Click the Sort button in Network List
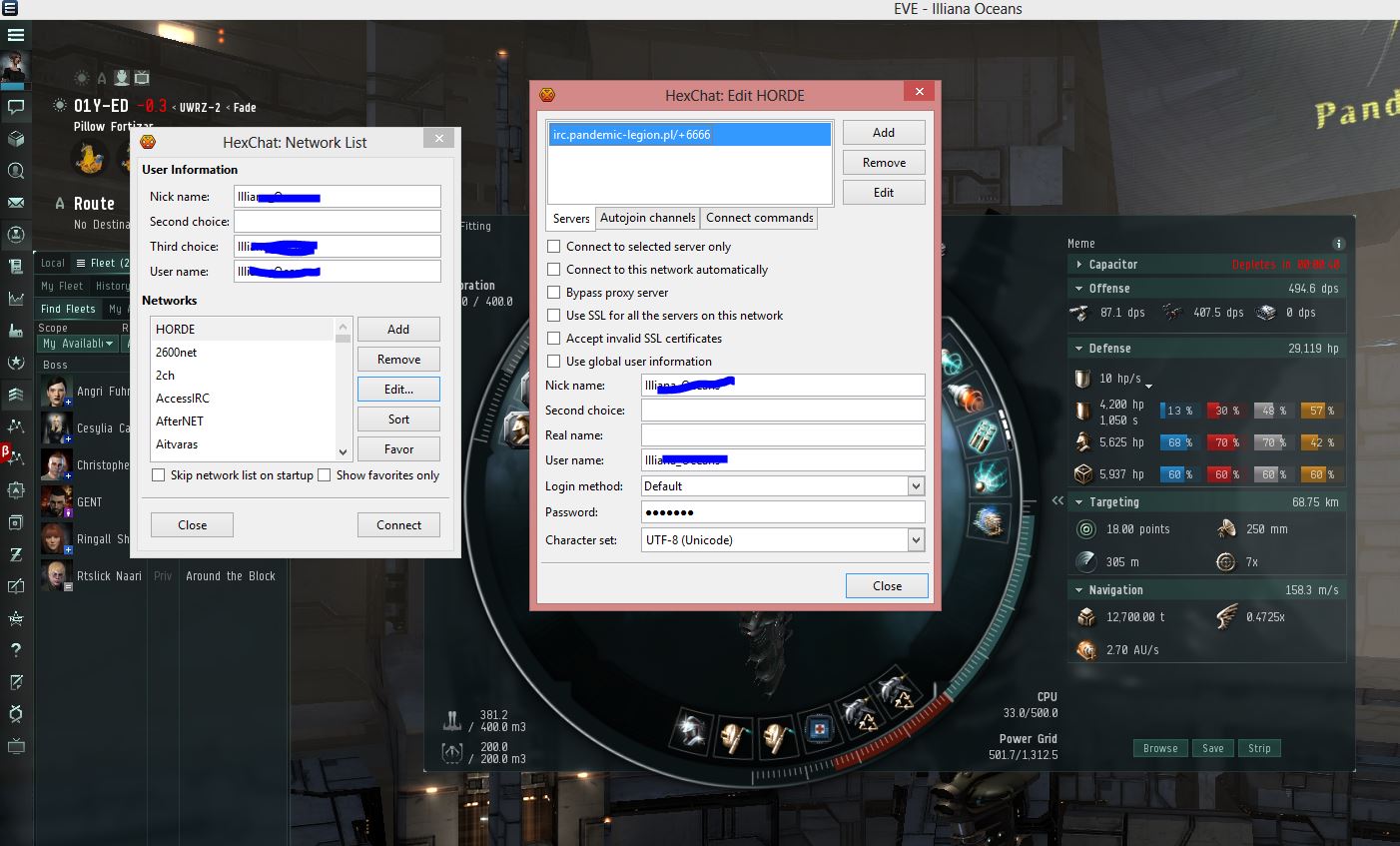This screenshot has height=846, width=1400. pos(398,420)
